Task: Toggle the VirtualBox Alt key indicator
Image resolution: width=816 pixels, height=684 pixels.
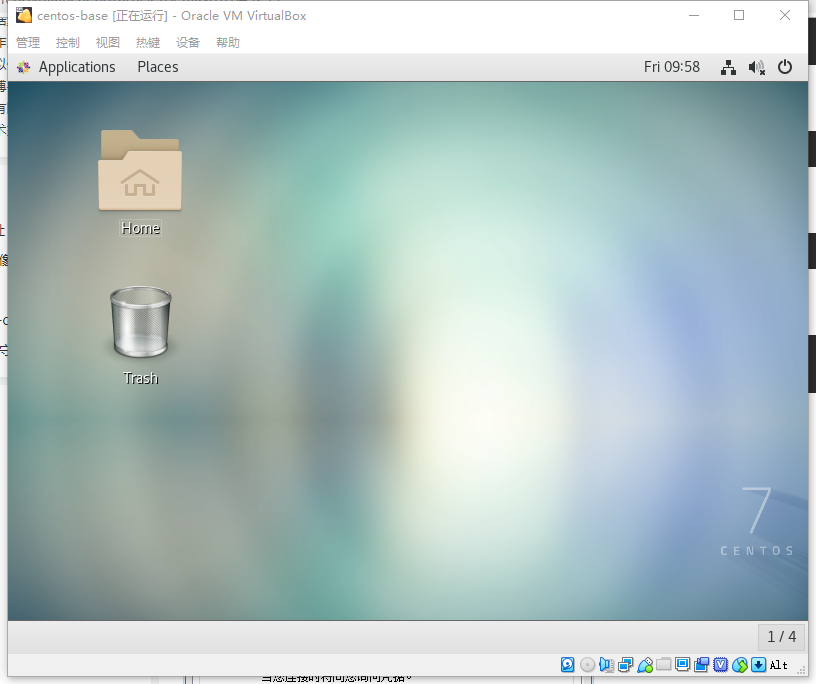Action: [x=779, y=664]
